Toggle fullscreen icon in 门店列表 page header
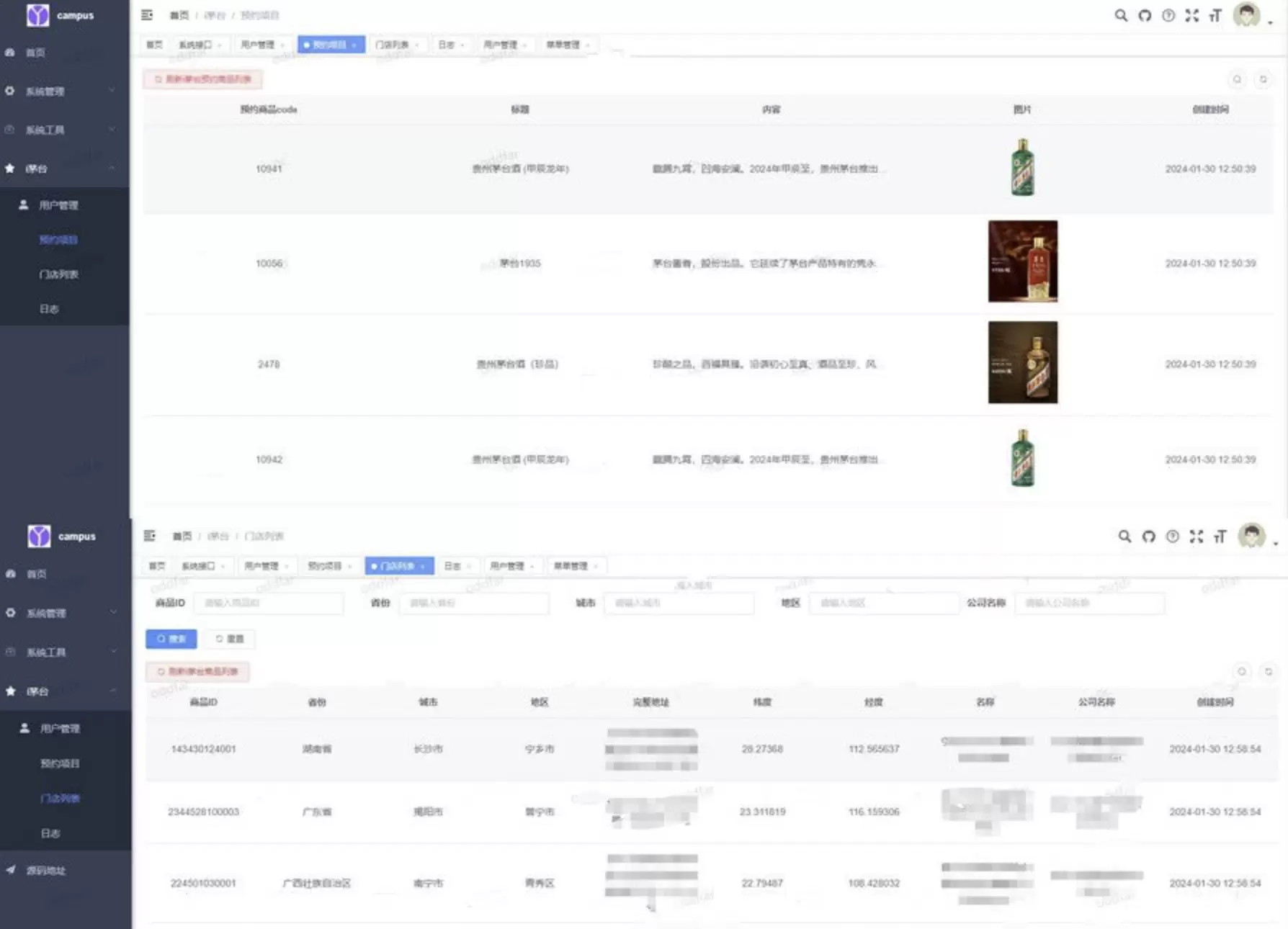The image size is (1288, 929). click(1197, 537)
